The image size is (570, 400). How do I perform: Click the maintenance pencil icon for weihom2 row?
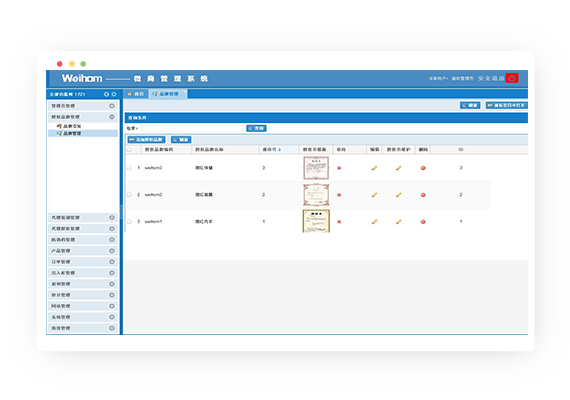tap(399, 195)
